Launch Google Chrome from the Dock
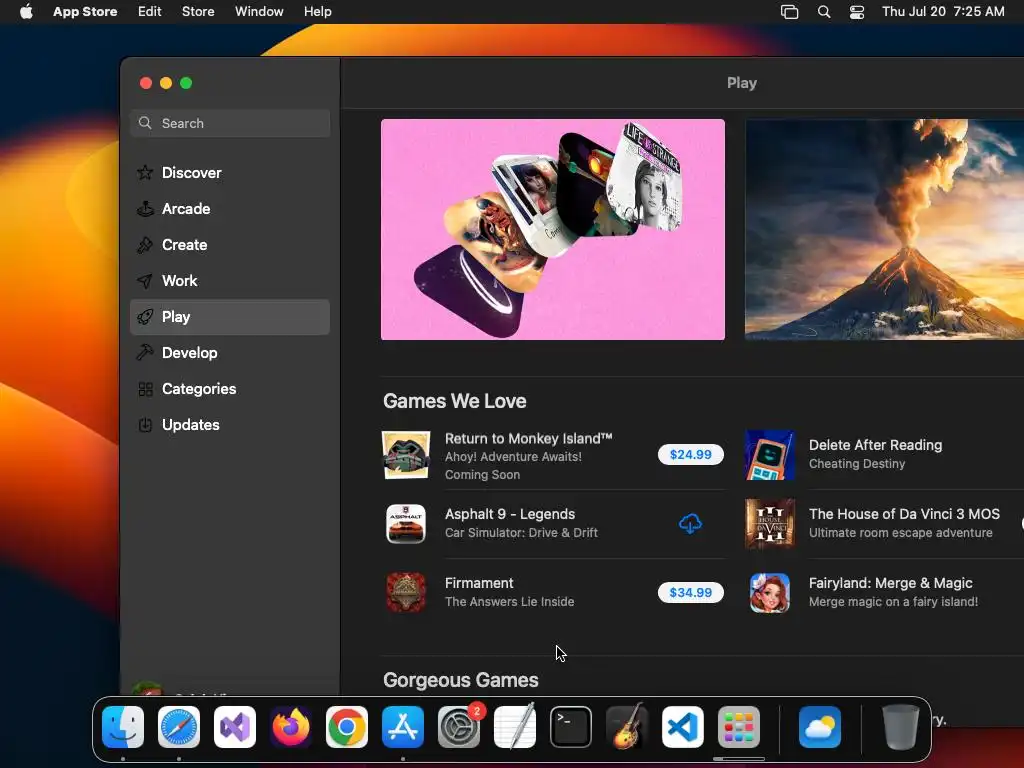 coord(347,727)
